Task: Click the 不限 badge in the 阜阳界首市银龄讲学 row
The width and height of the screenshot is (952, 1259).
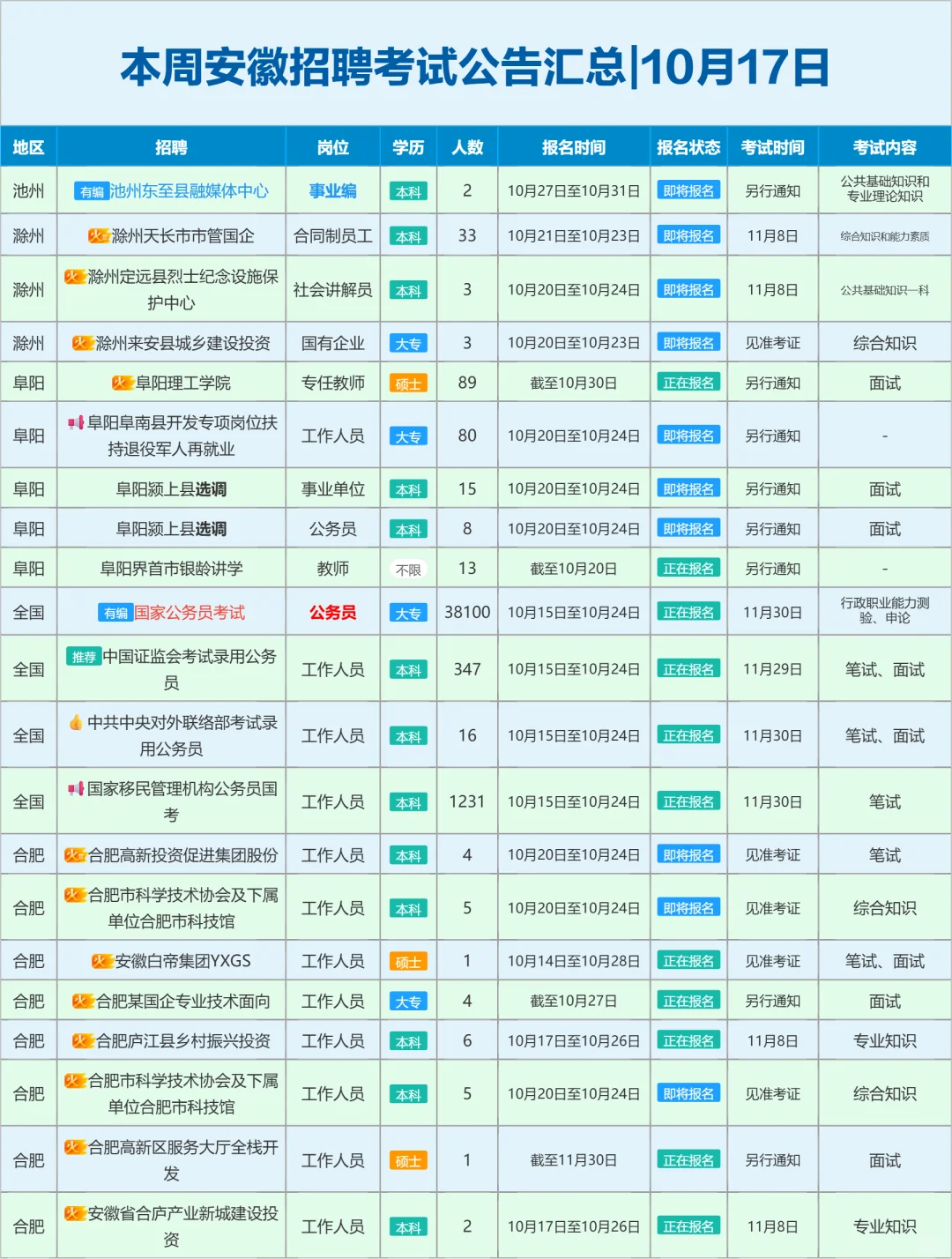Action: tap(408, 570)
